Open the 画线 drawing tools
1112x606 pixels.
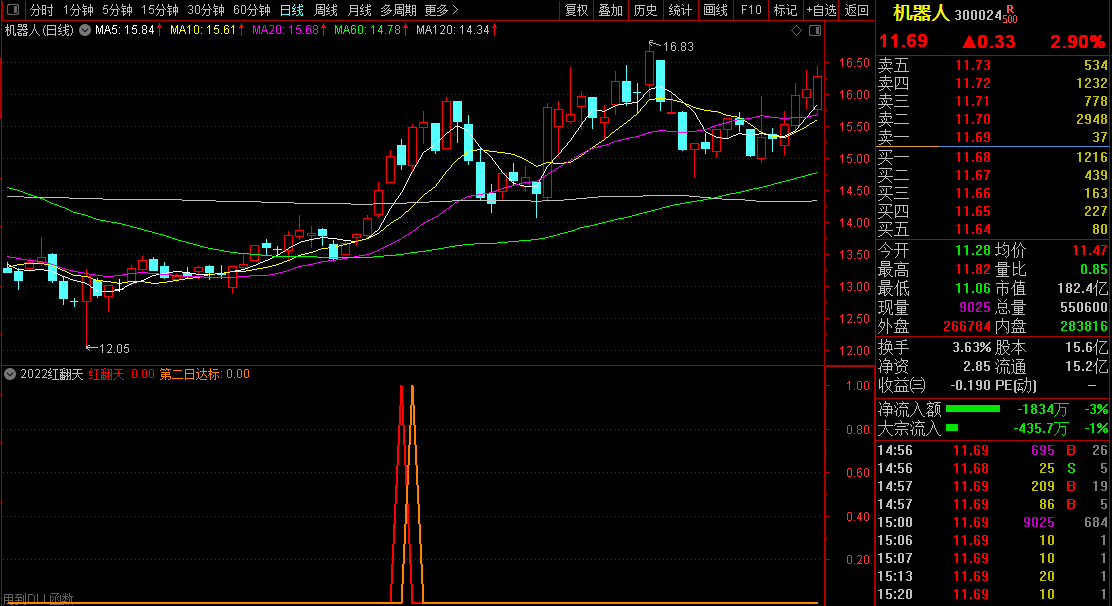715,10
